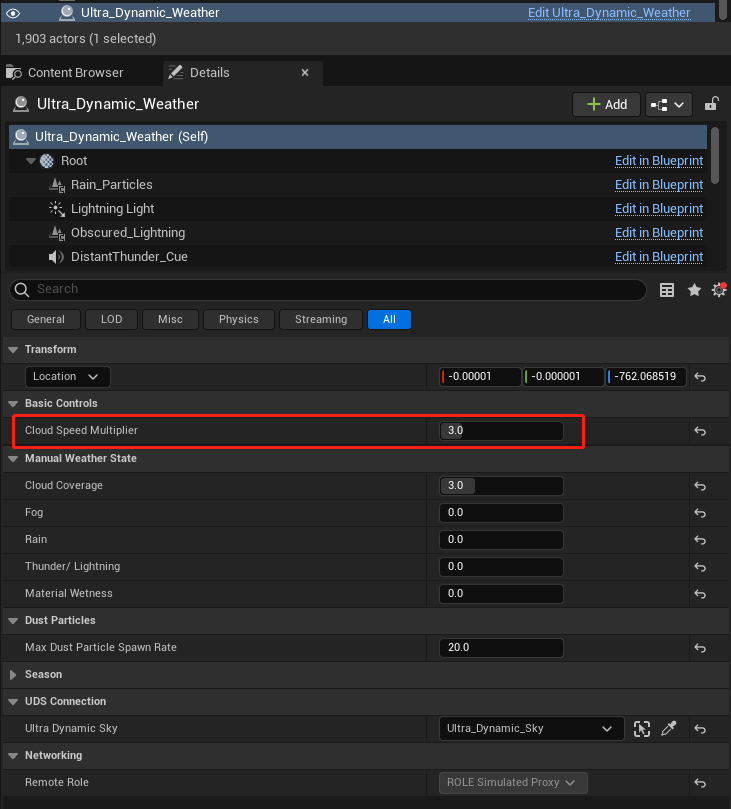The height and width of the screenshot is (809, 731).
Task: Select the Physics filter tab
Action: point(238,320)
